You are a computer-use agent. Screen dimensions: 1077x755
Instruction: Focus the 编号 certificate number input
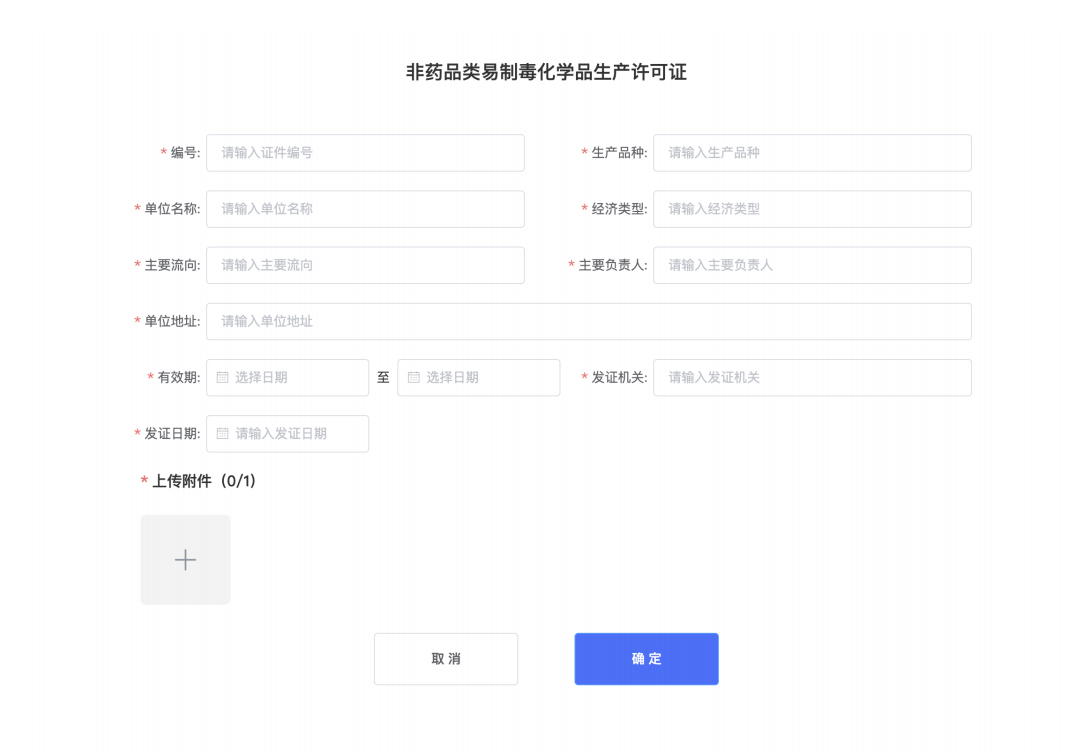365,153
